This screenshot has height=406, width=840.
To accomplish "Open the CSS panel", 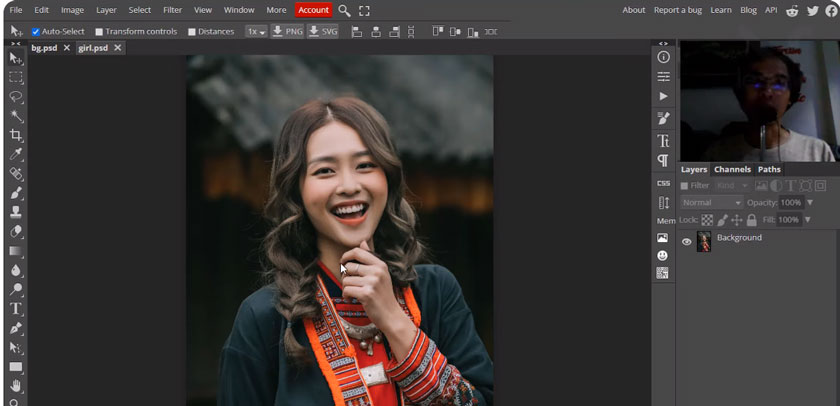I will click(x=663, y=183).
